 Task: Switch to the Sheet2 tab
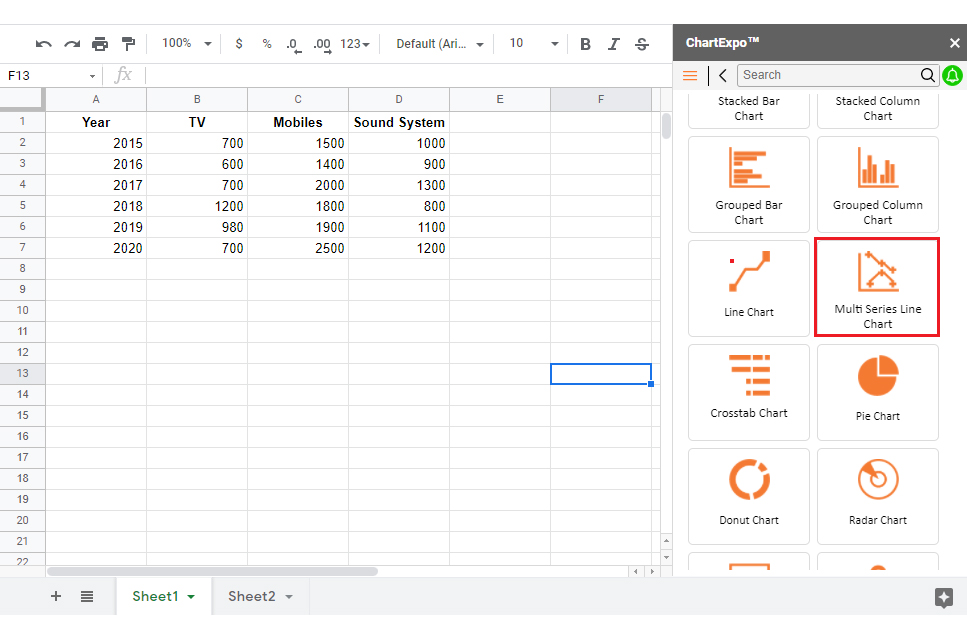coord(260,596)
